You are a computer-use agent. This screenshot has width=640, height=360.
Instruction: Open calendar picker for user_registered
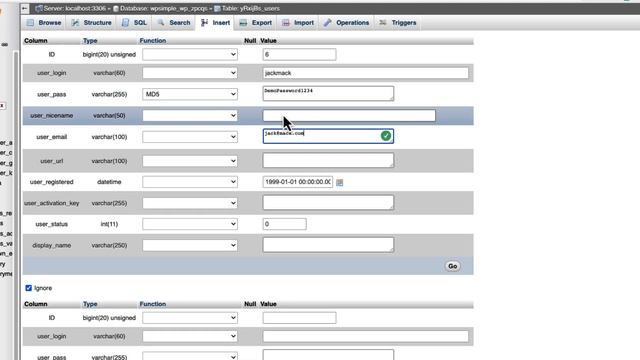[340, 182]
